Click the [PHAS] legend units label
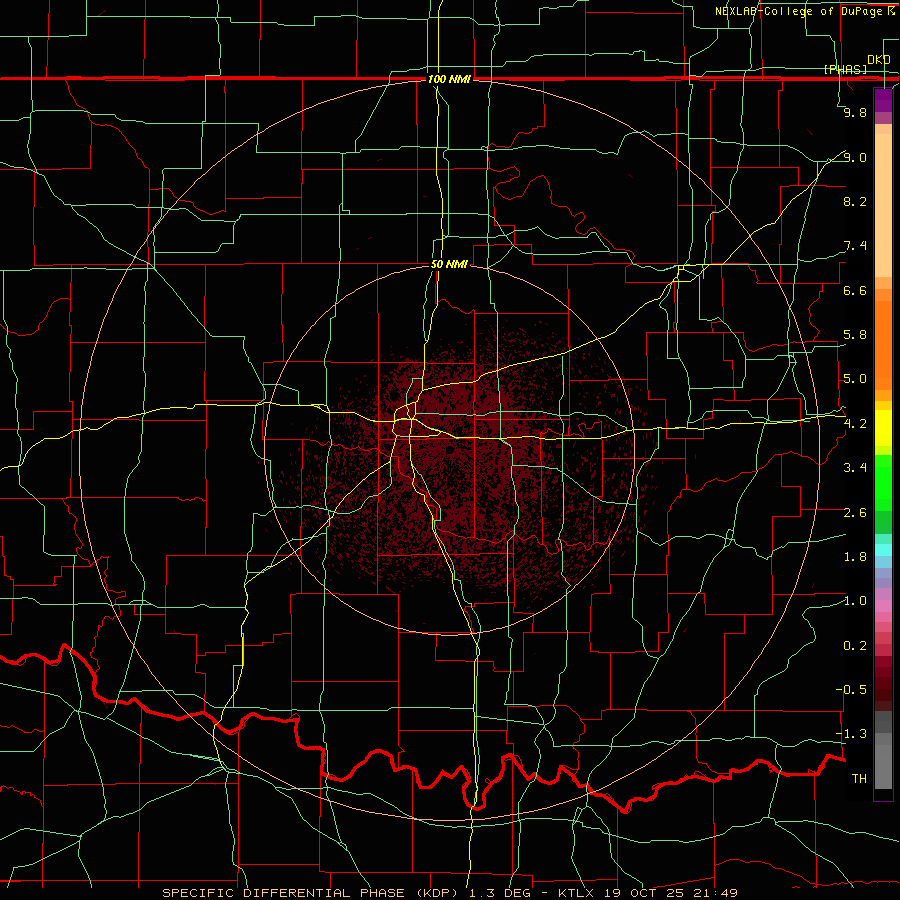This screenshot has width=900, height=900. (x=845, y=69)
